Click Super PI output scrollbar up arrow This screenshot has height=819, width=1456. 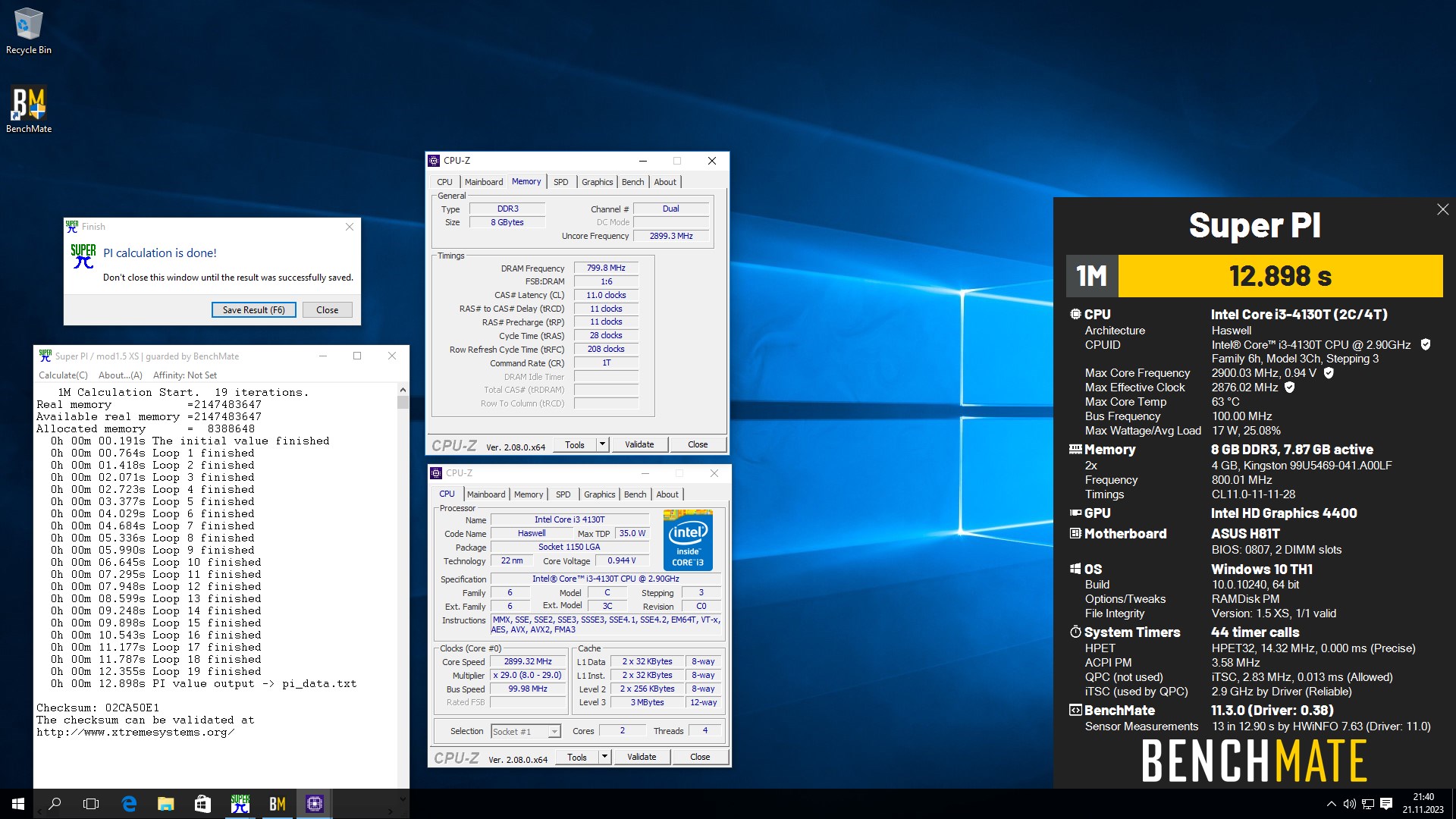coord(403,390)
